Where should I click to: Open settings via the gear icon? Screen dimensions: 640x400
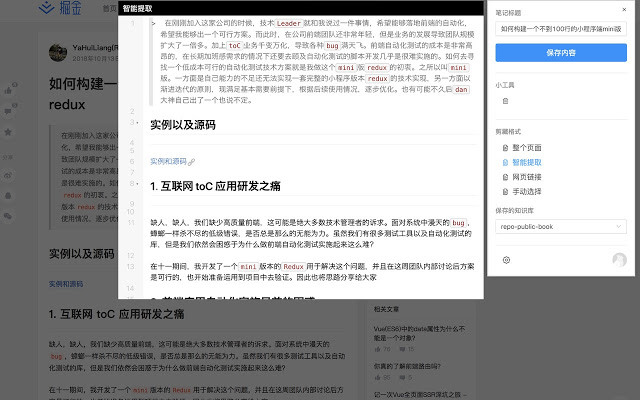pos(506,260)
